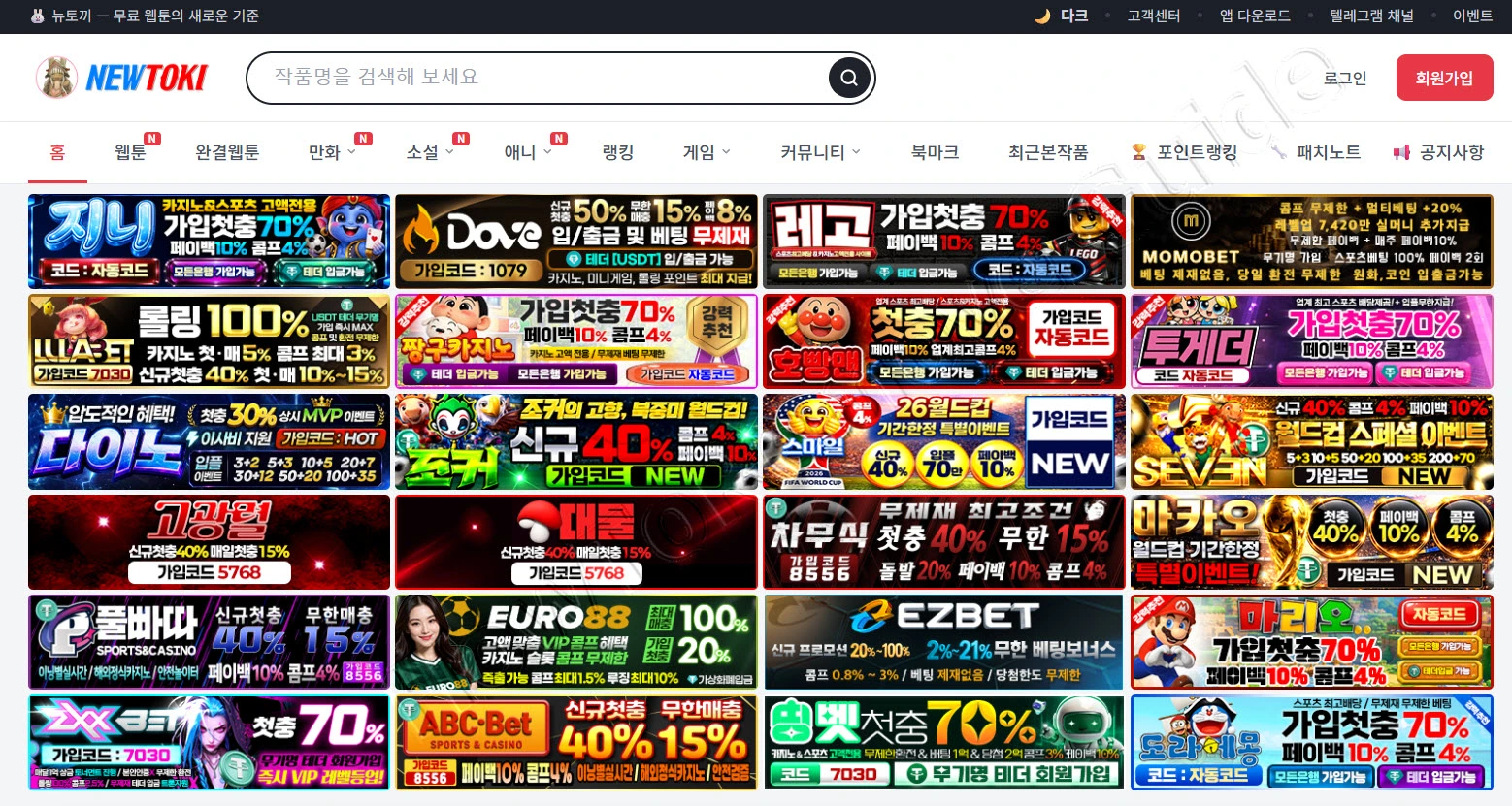Open the 웹툰 menu item
The image size is (1512, 806).
coord(130,152)
